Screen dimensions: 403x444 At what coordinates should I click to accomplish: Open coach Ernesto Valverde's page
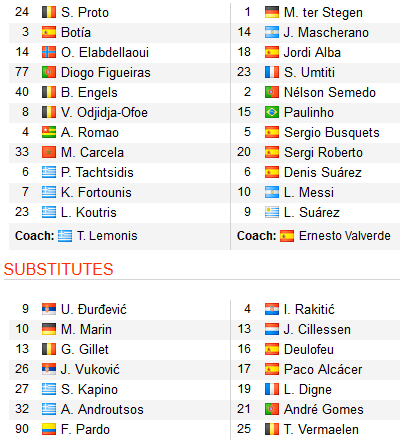tap(345, 236)
